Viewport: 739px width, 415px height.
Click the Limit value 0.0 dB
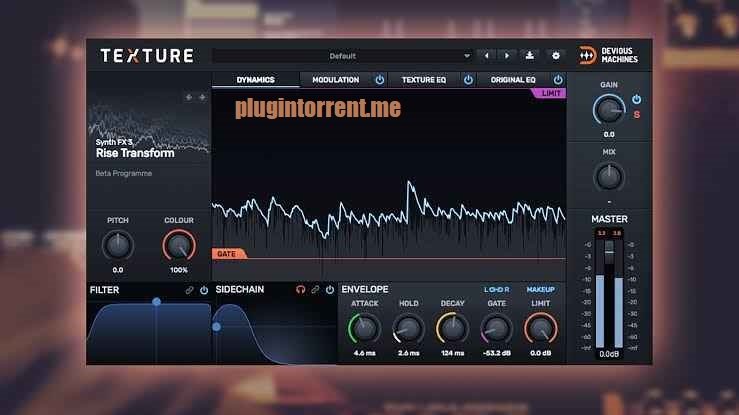pyautogui.click(x=541, y=353)
